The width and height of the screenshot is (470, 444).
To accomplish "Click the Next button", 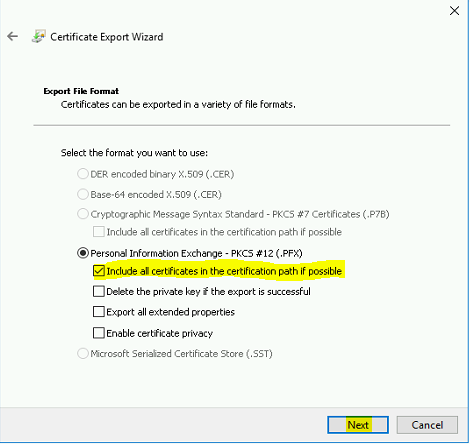I will (358, 425).
